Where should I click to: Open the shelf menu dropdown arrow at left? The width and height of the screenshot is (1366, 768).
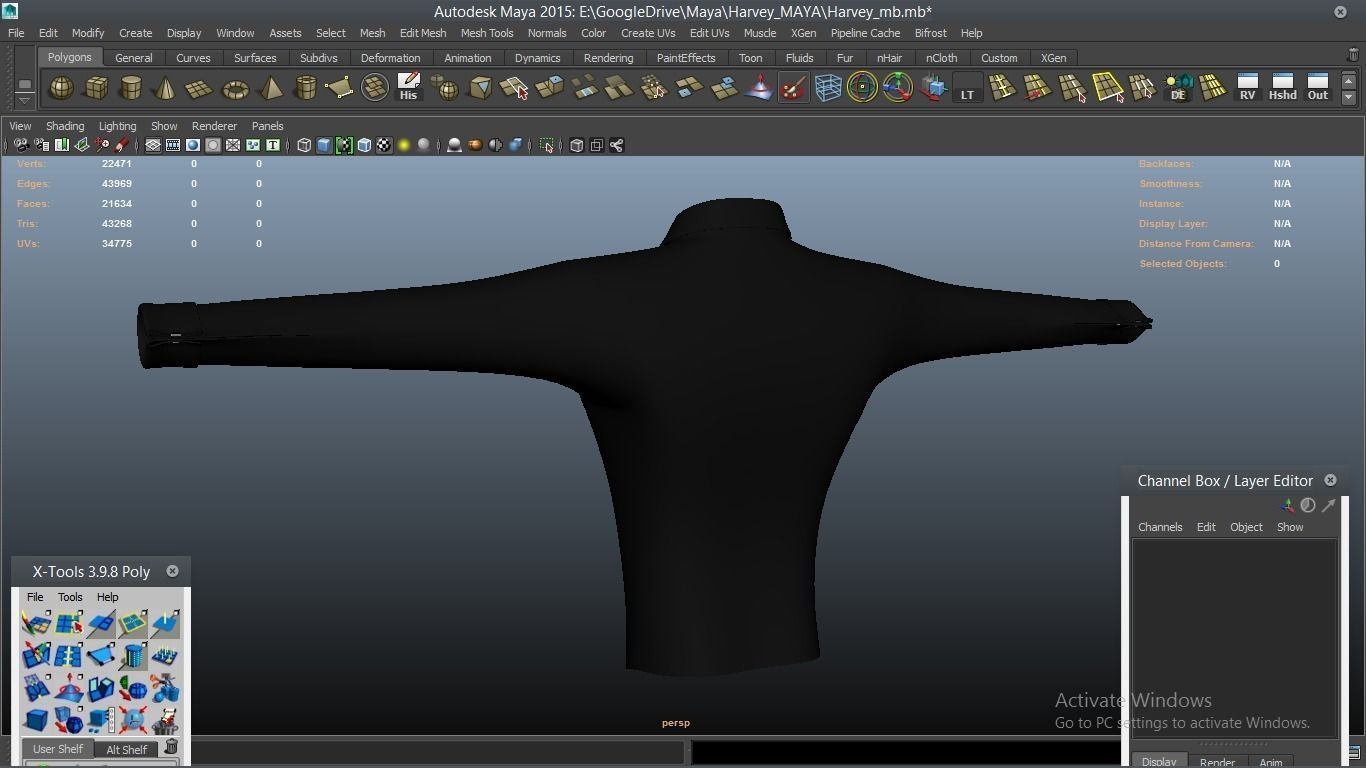tap(25, 101)
